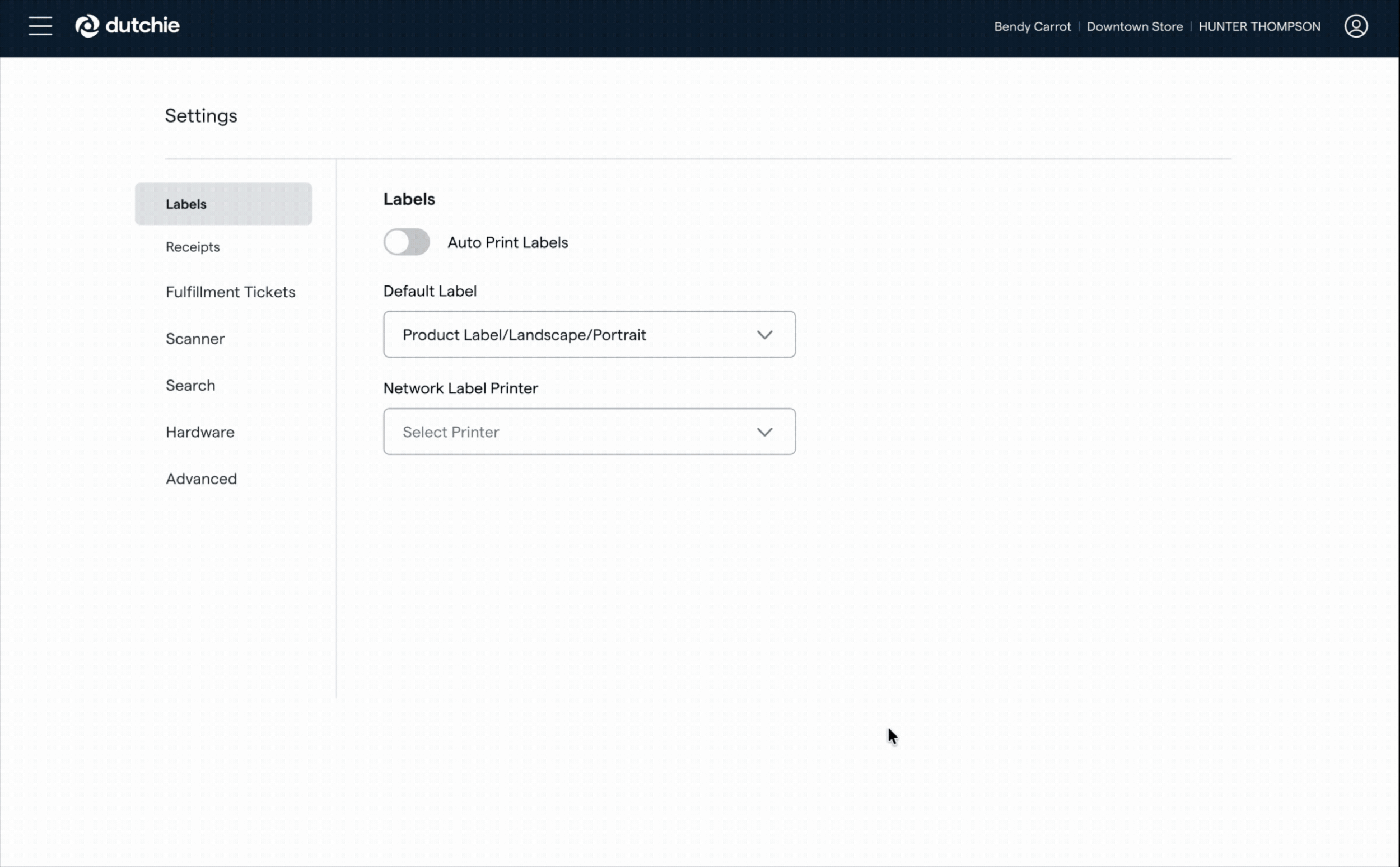This screenshot has width=1400, height=867.
Task: Click the Bendy Carrot company name
Action: pyautogui.click(x=1033, y=27)
